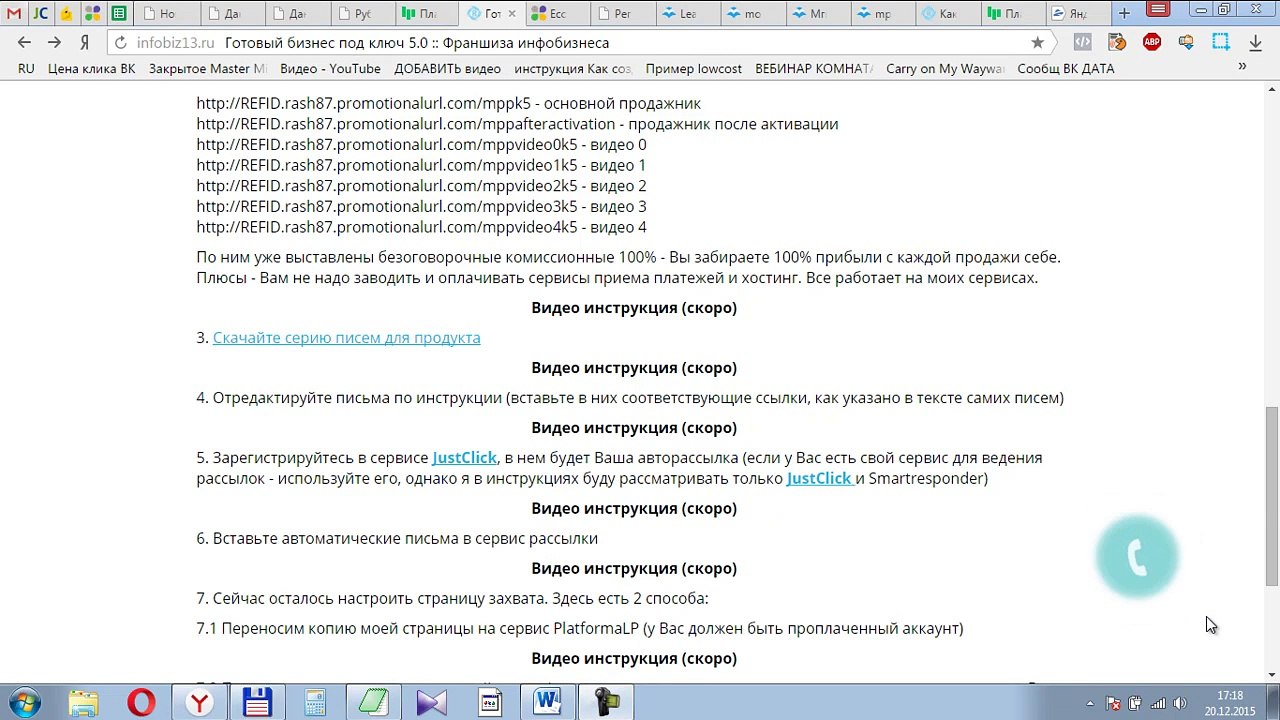Open a new browser tab
The height and width of the screenshot is (720, 1280).
click(1124, 13)
